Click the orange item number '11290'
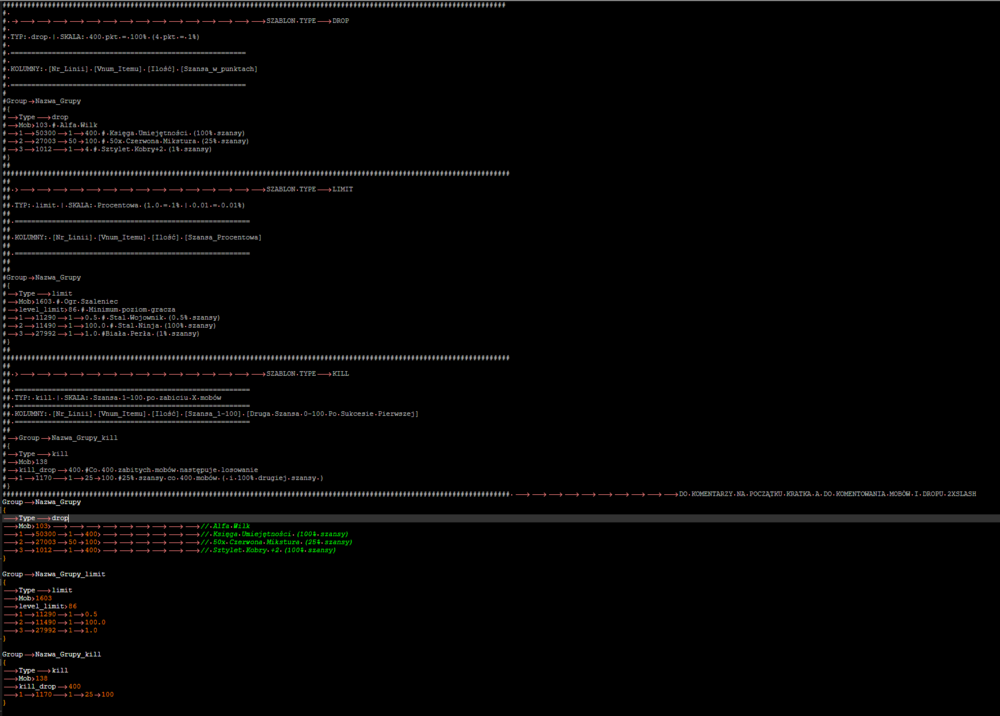1000x716 pixels. click(x=45, y=615)
